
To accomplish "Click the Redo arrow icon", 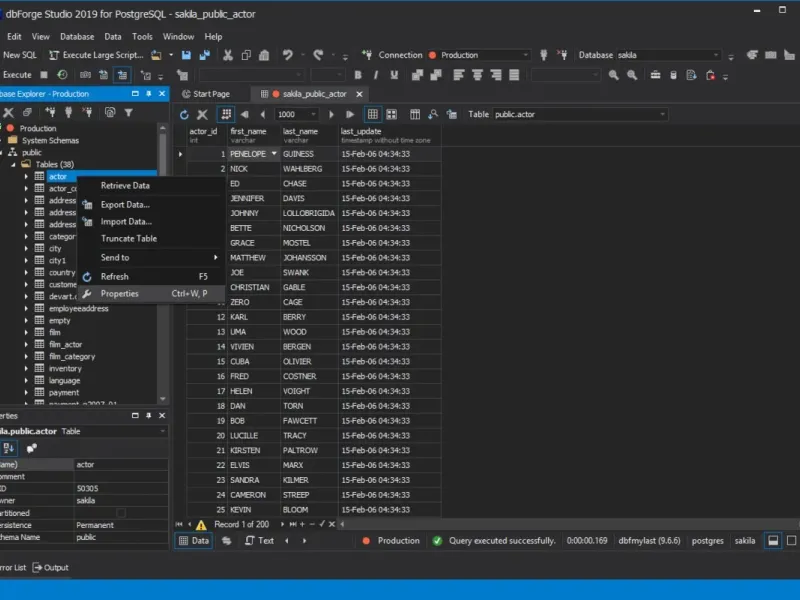I will coord(318,55).
